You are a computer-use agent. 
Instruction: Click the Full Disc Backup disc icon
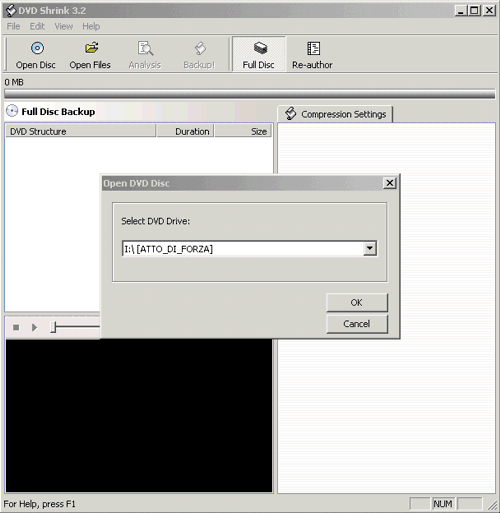tap(12, 111)
